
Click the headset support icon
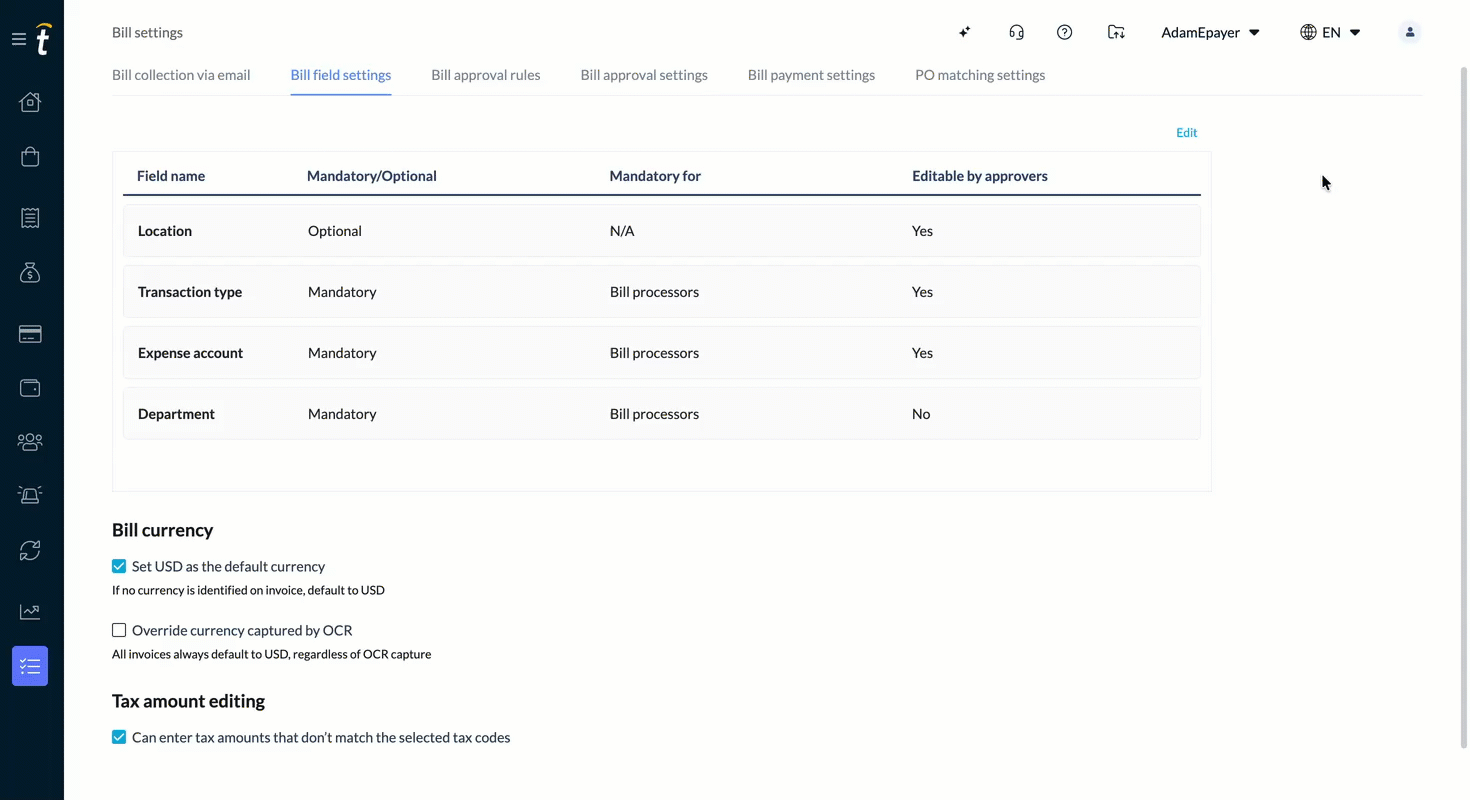coord(1016,32)
